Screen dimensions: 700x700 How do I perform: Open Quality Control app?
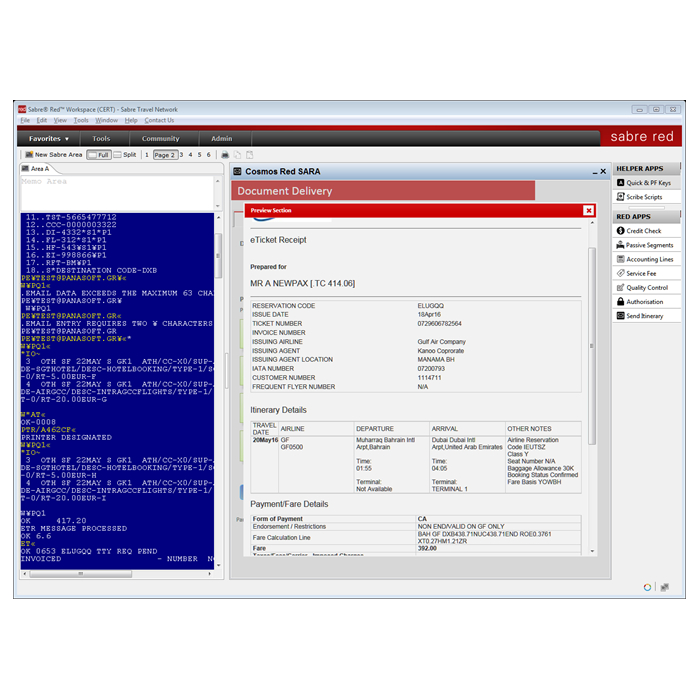click(646, 287)
